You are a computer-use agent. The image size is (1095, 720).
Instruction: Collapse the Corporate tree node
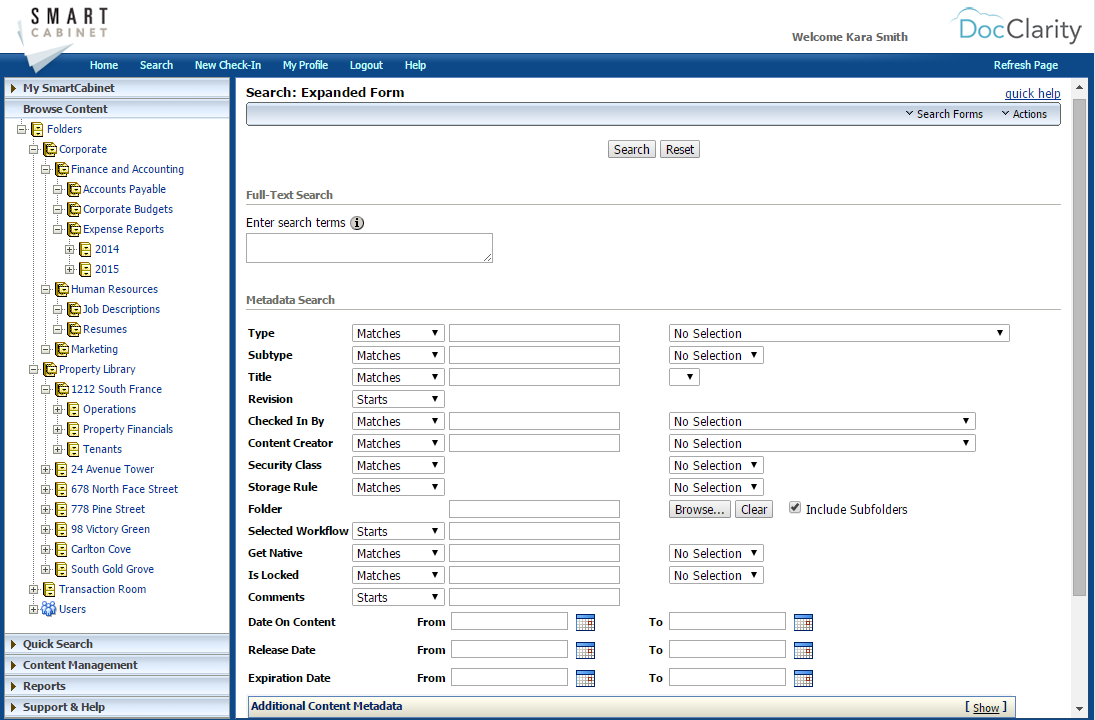pyautogui.click(x=33, y=148)
